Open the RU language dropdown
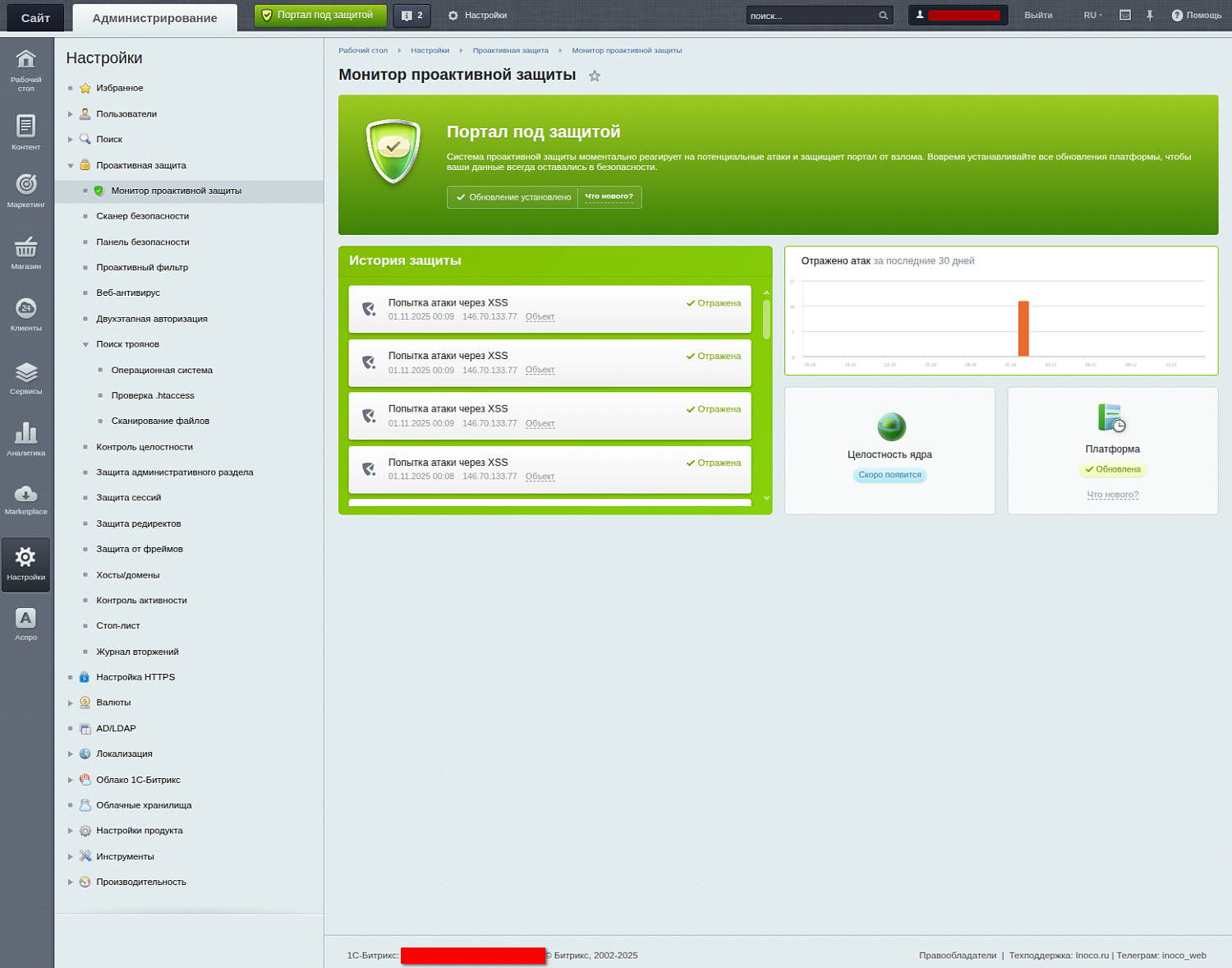Image resolution: width=1232 pixels, height=968 pixels. tap(1092, 16)
